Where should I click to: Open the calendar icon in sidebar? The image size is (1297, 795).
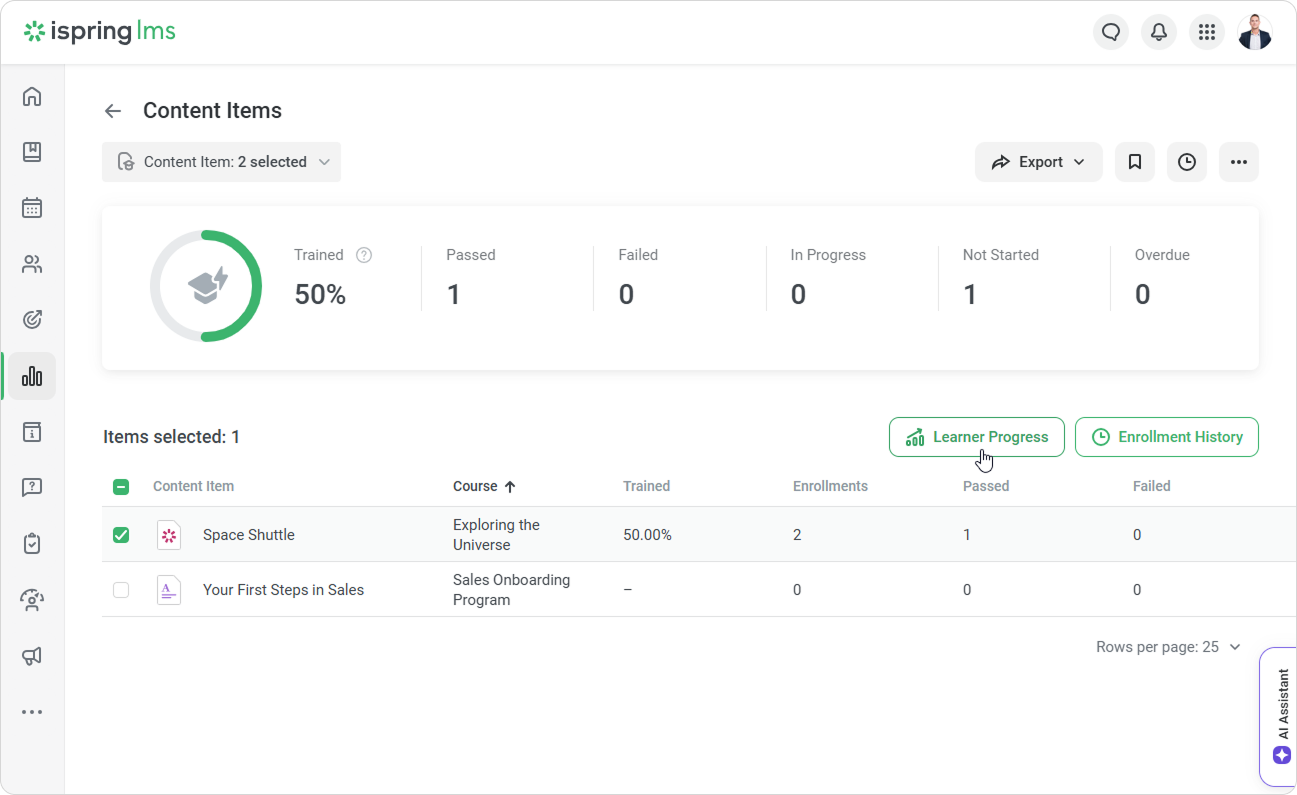32,208
